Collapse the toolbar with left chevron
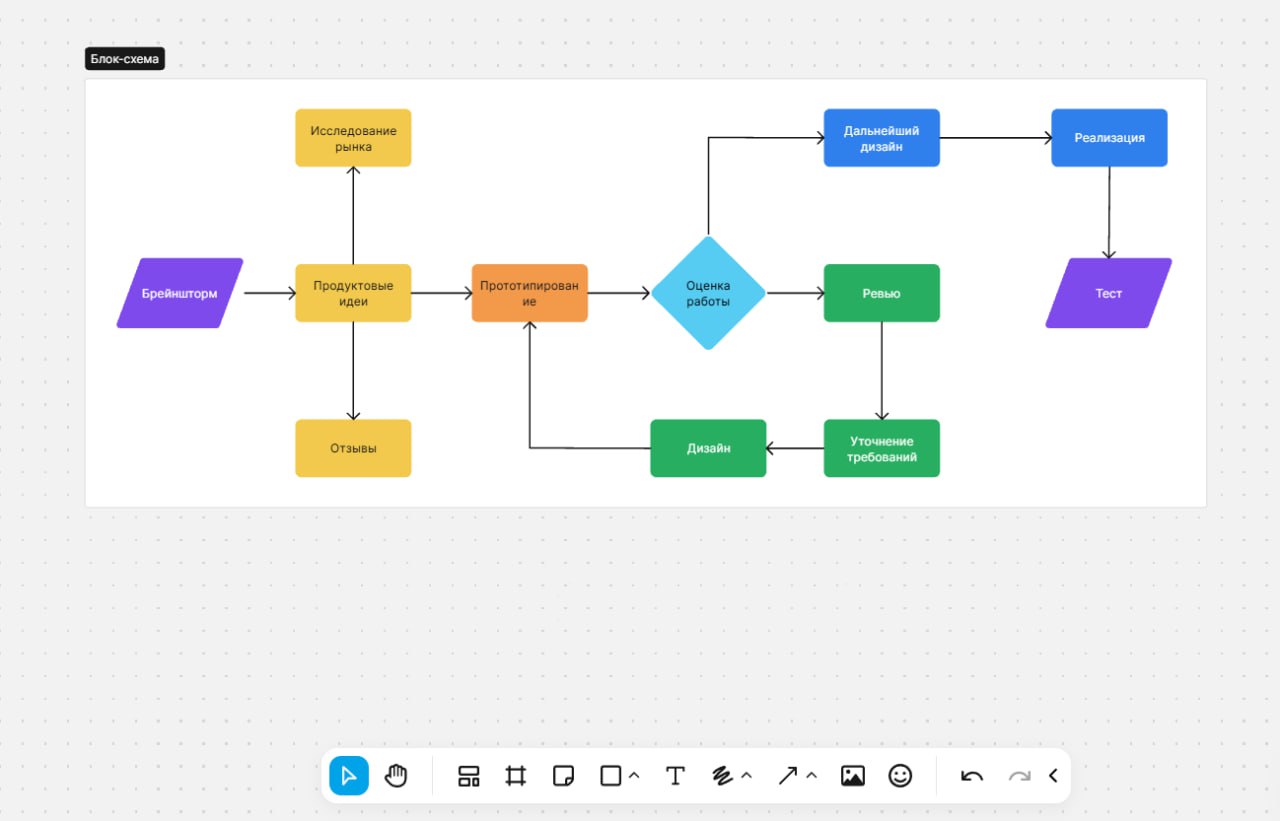Viewport: 1280px width, 821px height. click(x=1053, y=776)
